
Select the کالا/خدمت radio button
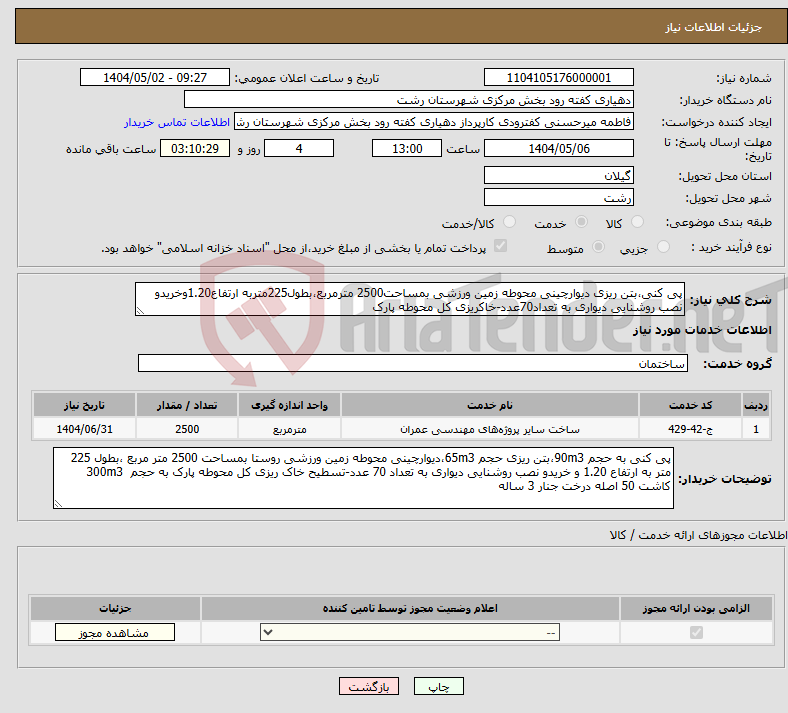509,222
